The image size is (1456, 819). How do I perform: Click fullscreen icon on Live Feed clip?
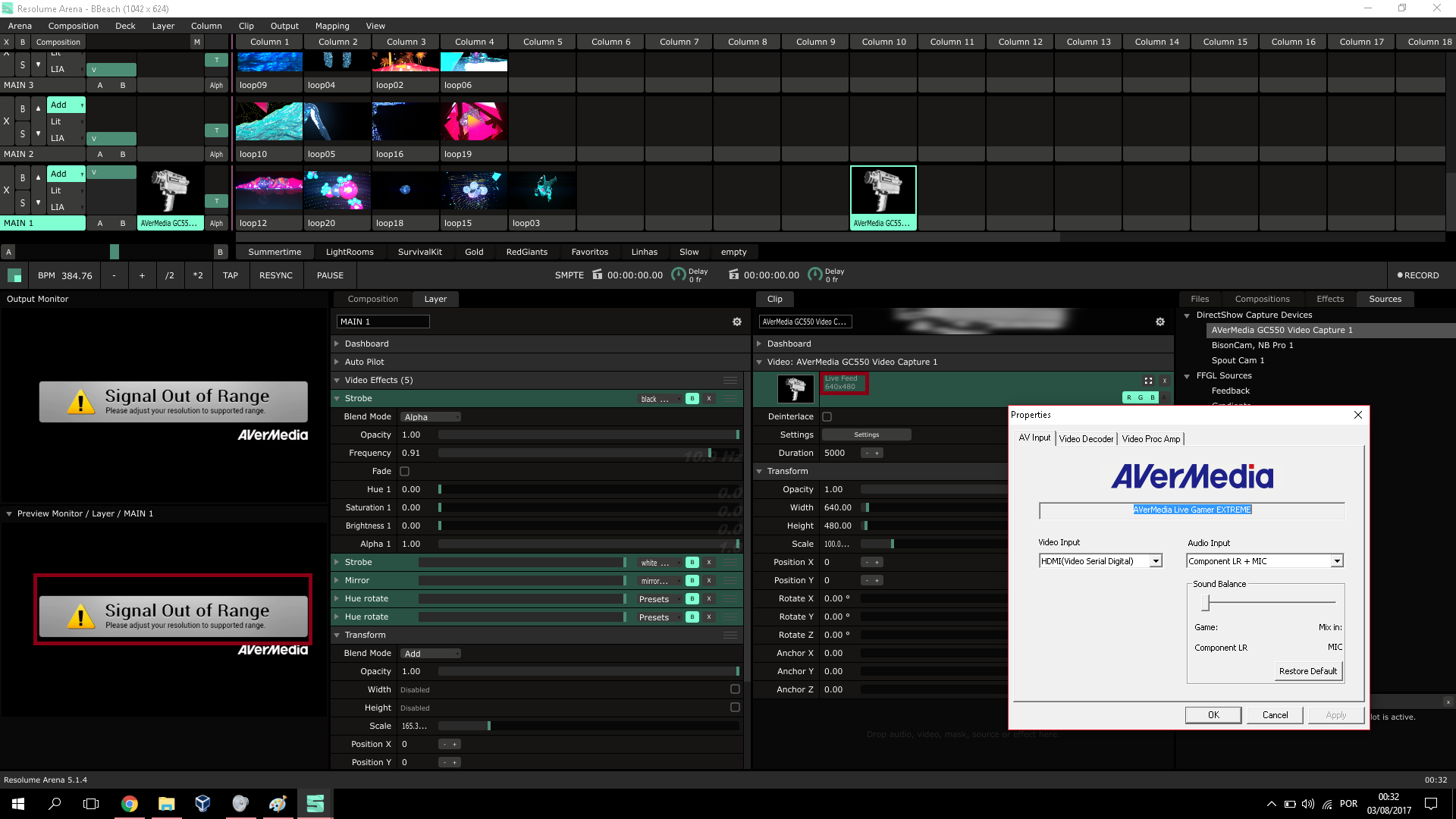point(1148,381)
